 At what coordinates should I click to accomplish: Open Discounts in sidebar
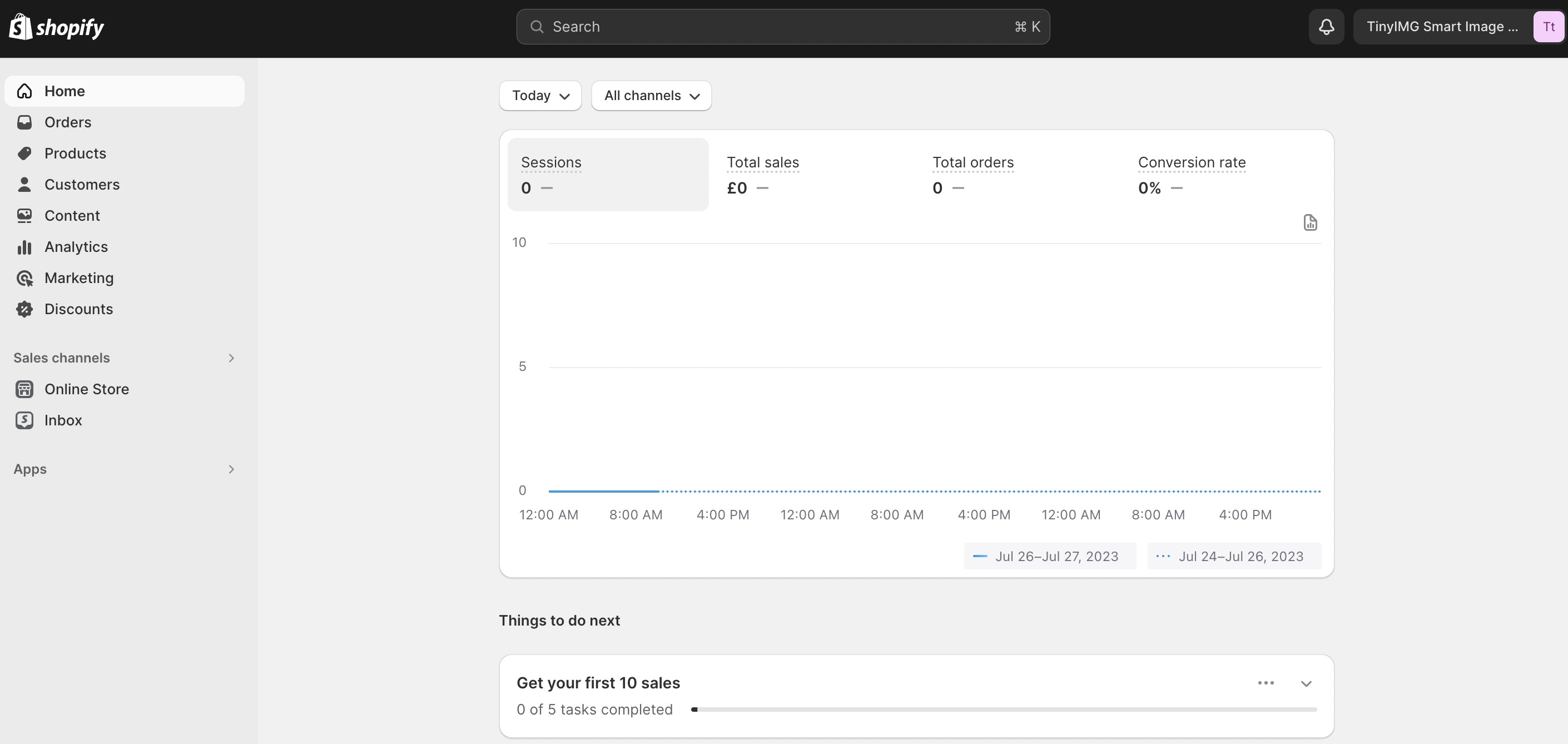coord(125,309)
